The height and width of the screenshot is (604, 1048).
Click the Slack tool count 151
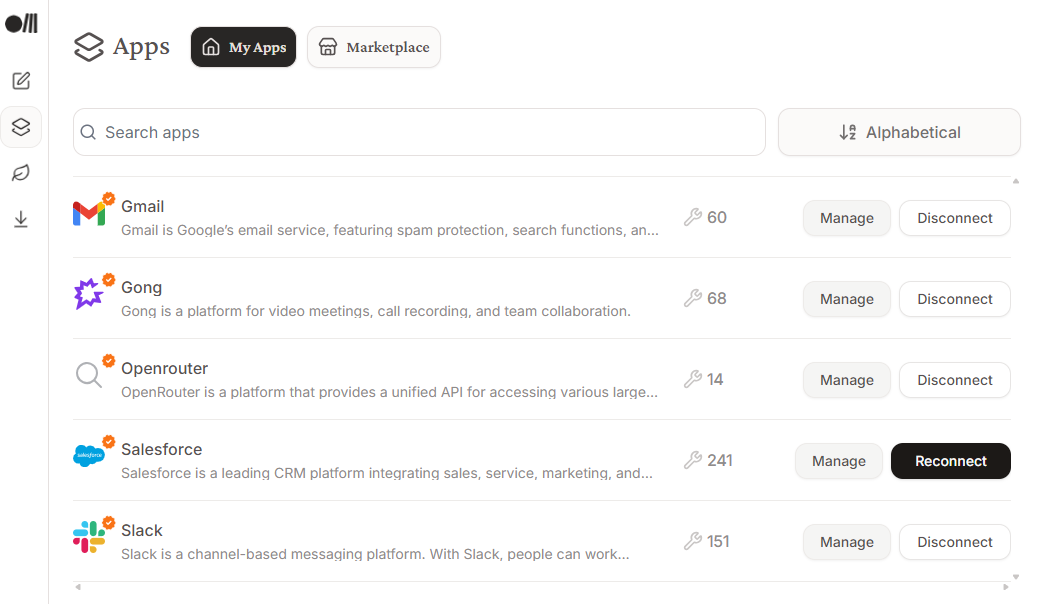[718, 541]
